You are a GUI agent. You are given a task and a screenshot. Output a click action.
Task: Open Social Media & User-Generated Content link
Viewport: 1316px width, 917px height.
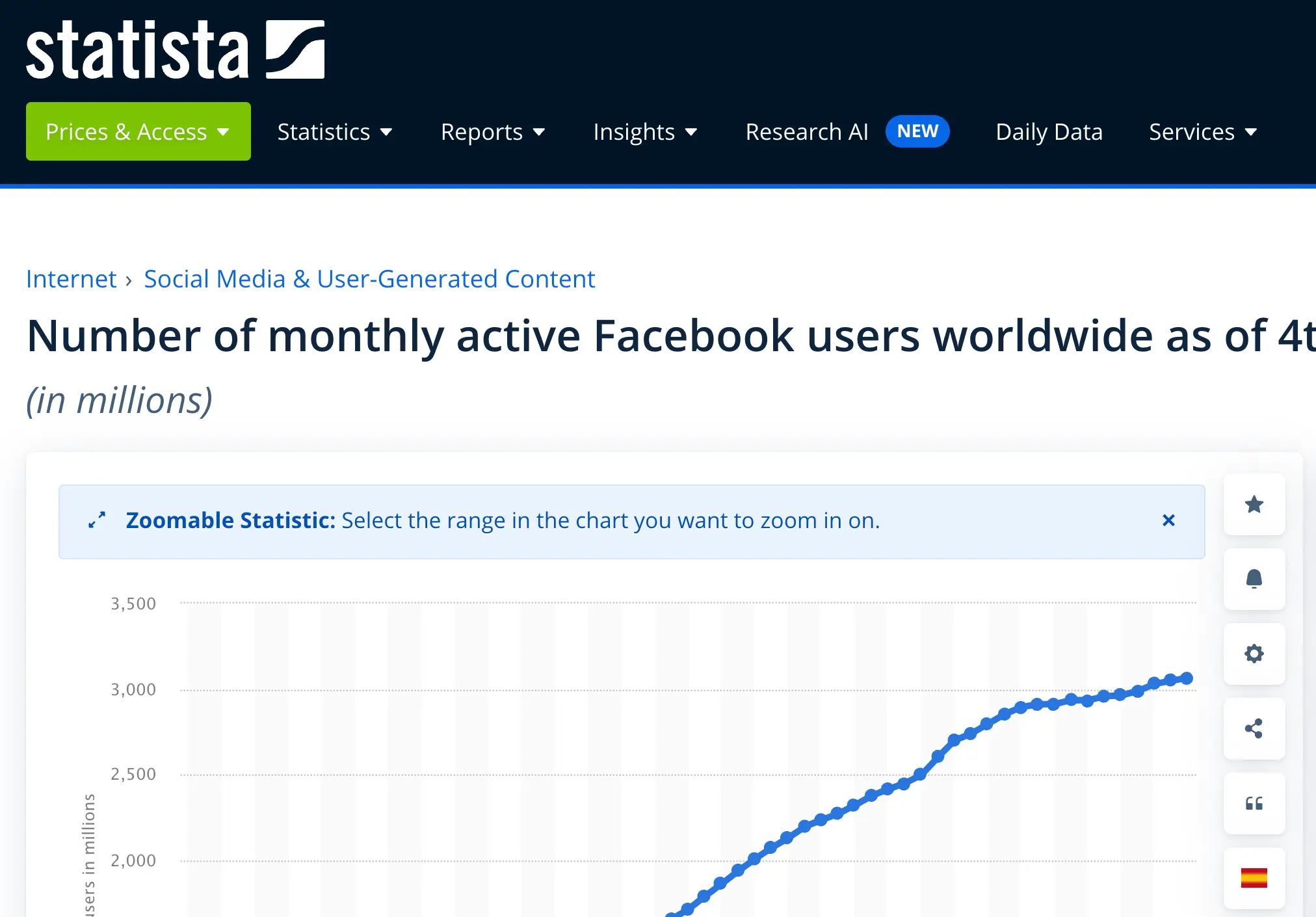point(369,279)
